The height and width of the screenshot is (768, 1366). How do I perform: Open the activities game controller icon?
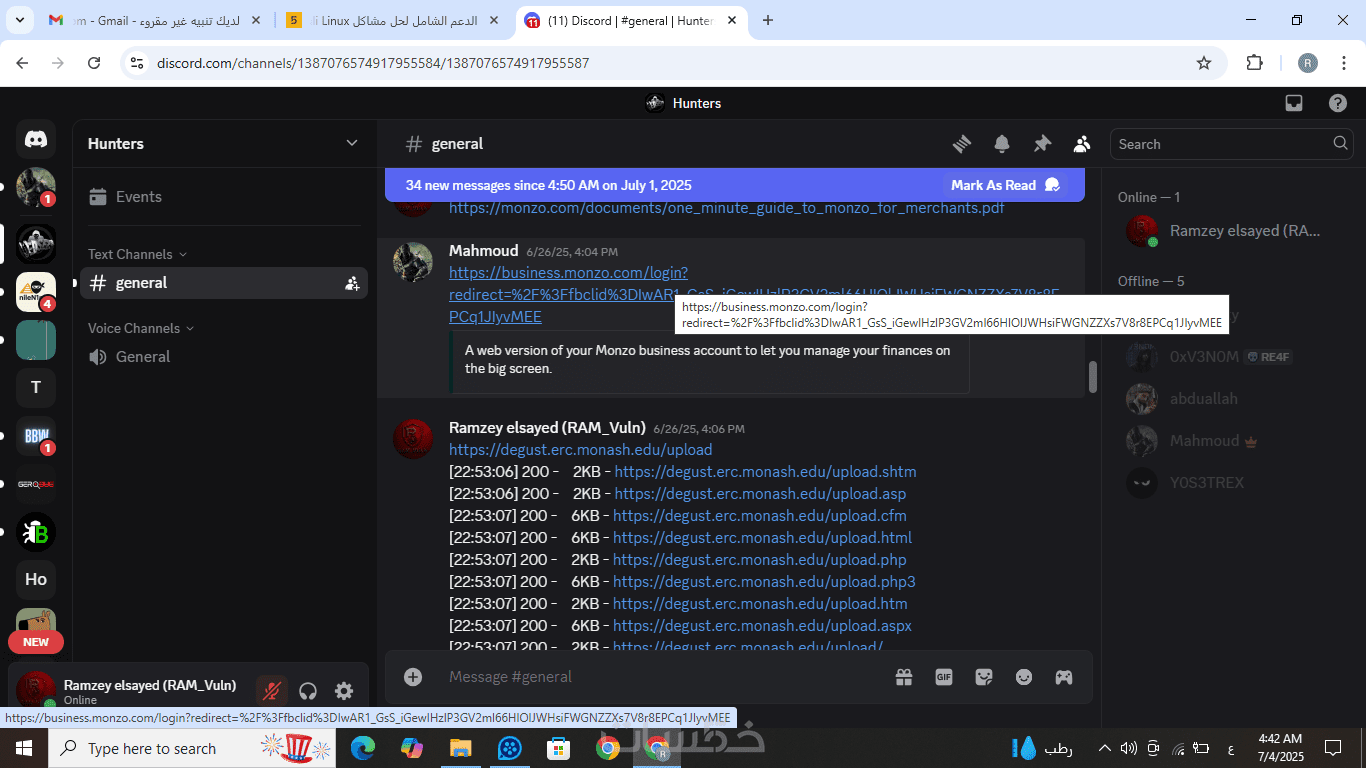pos(1064,677)
